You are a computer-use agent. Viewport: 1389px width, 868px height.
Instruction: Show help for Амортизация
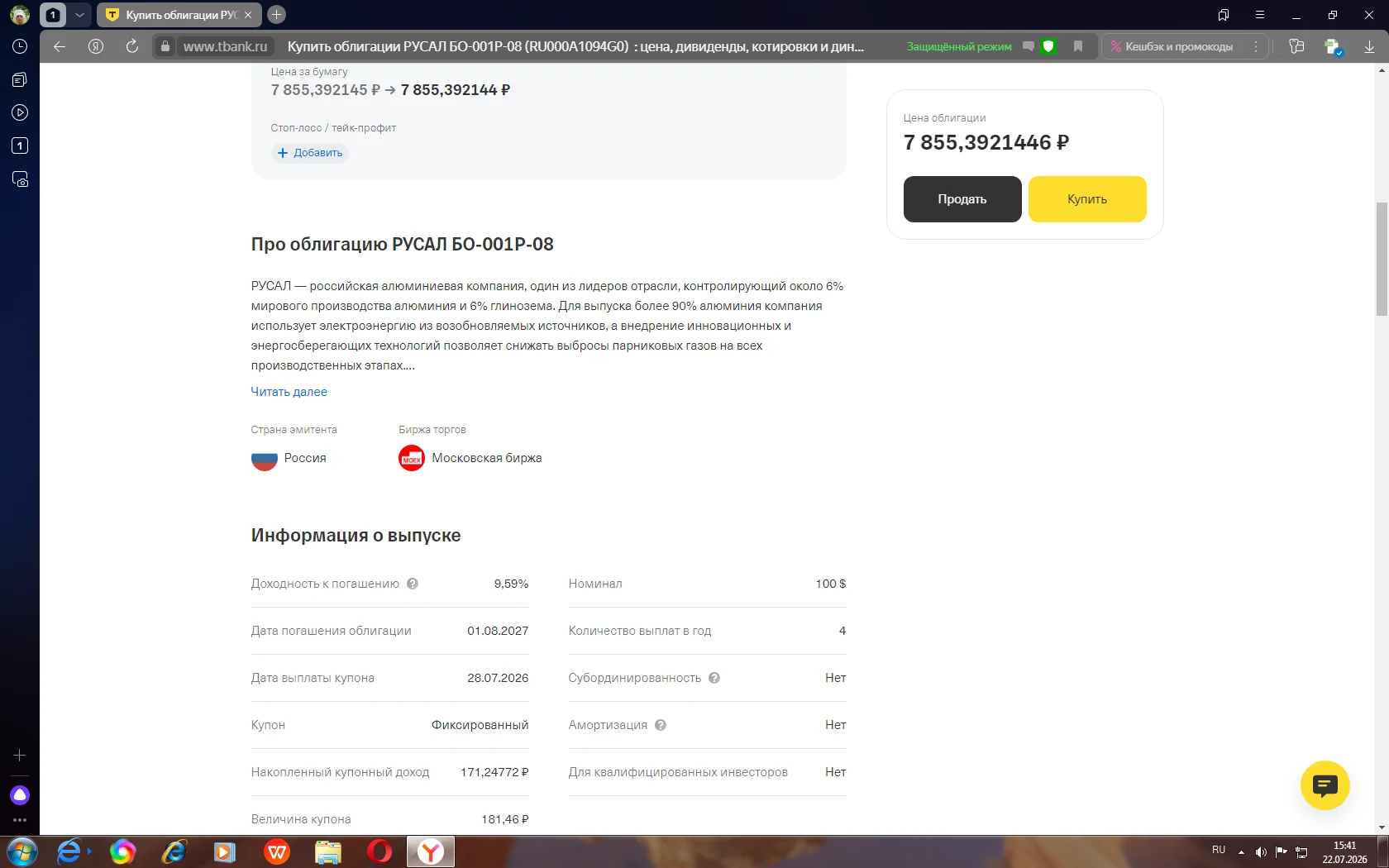pos(661,725)
